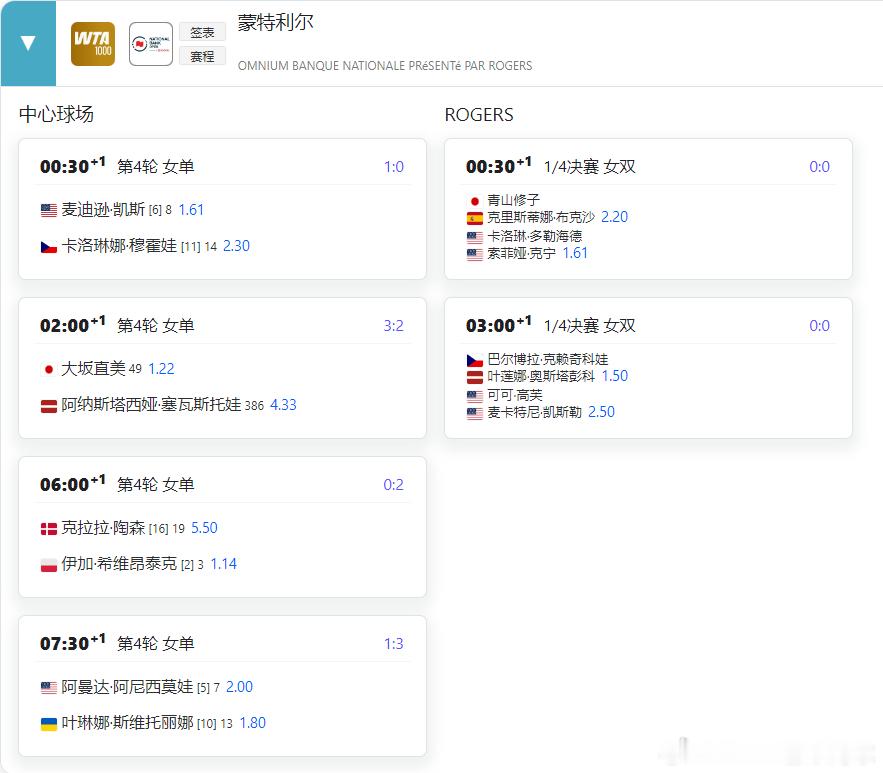Select player name 可可·高芙
Image resolution: width=883 pixels, height=773 pixels.
(515, 395)
